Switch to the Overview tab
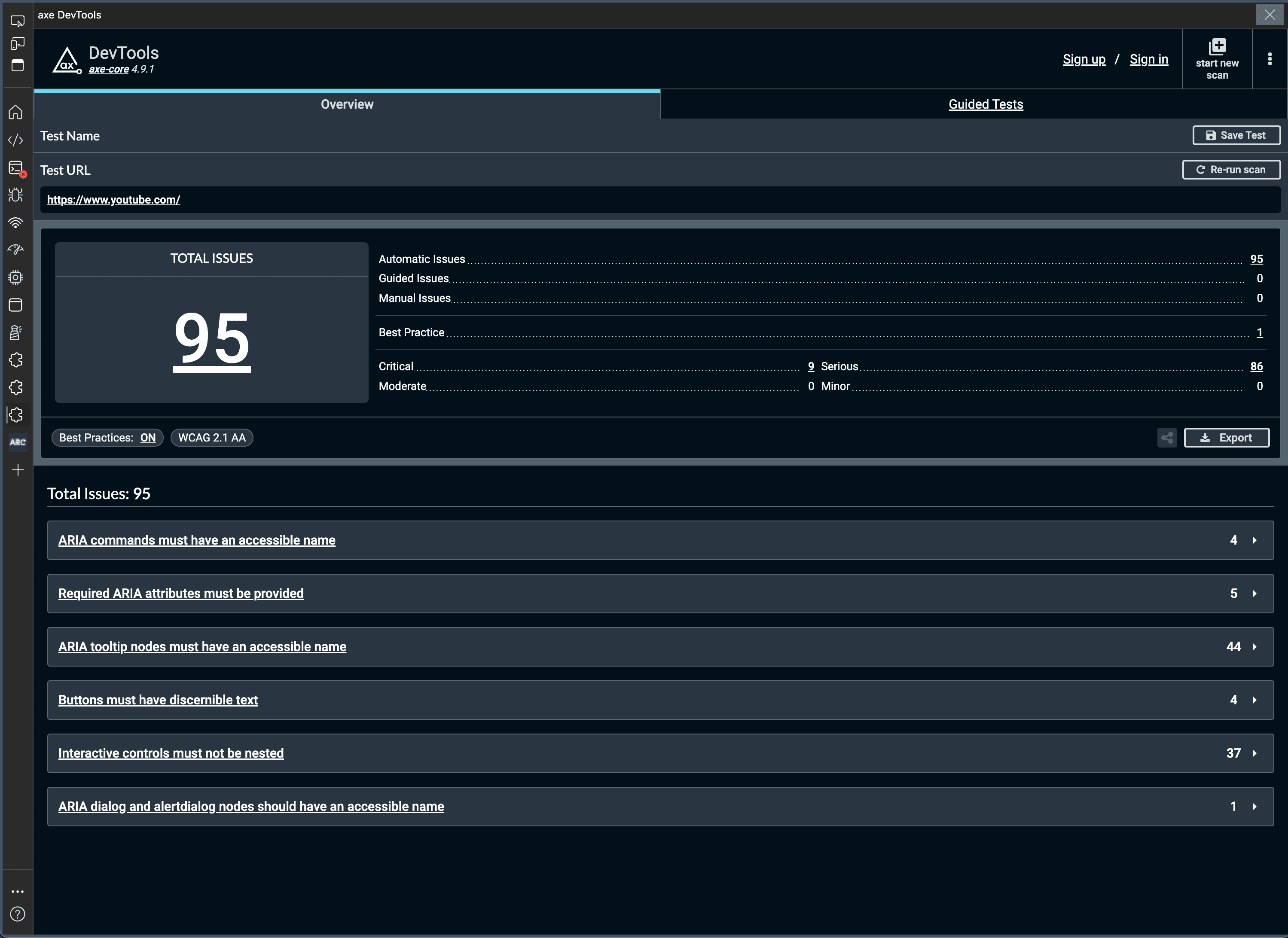This screenshot has height=938, width=1288. 347,104
